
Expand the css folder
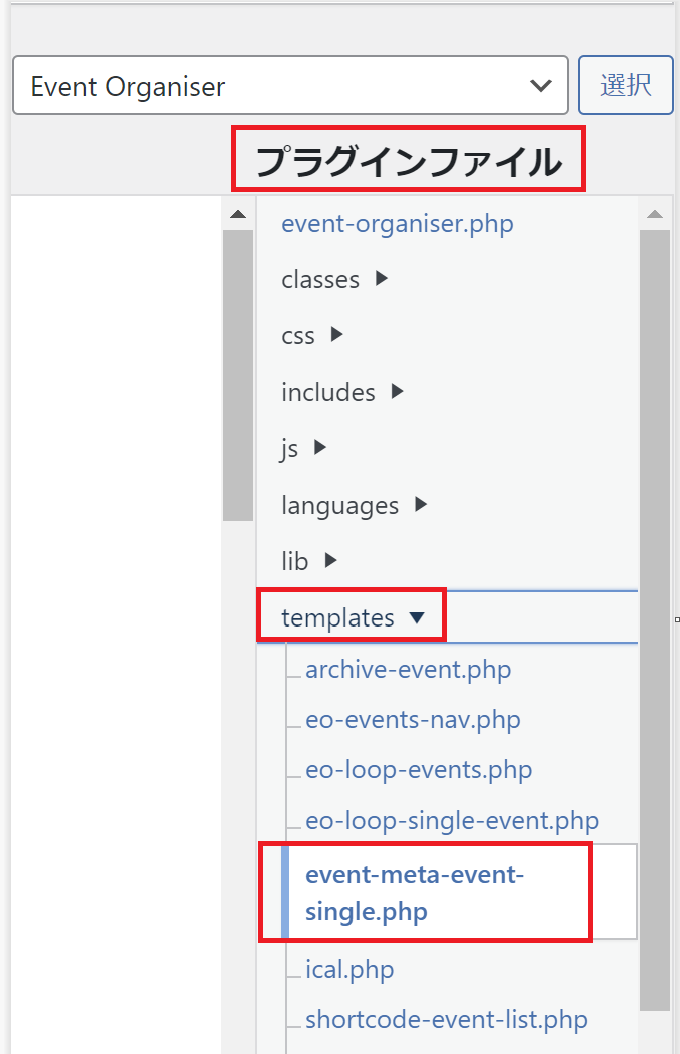point(312,335)
